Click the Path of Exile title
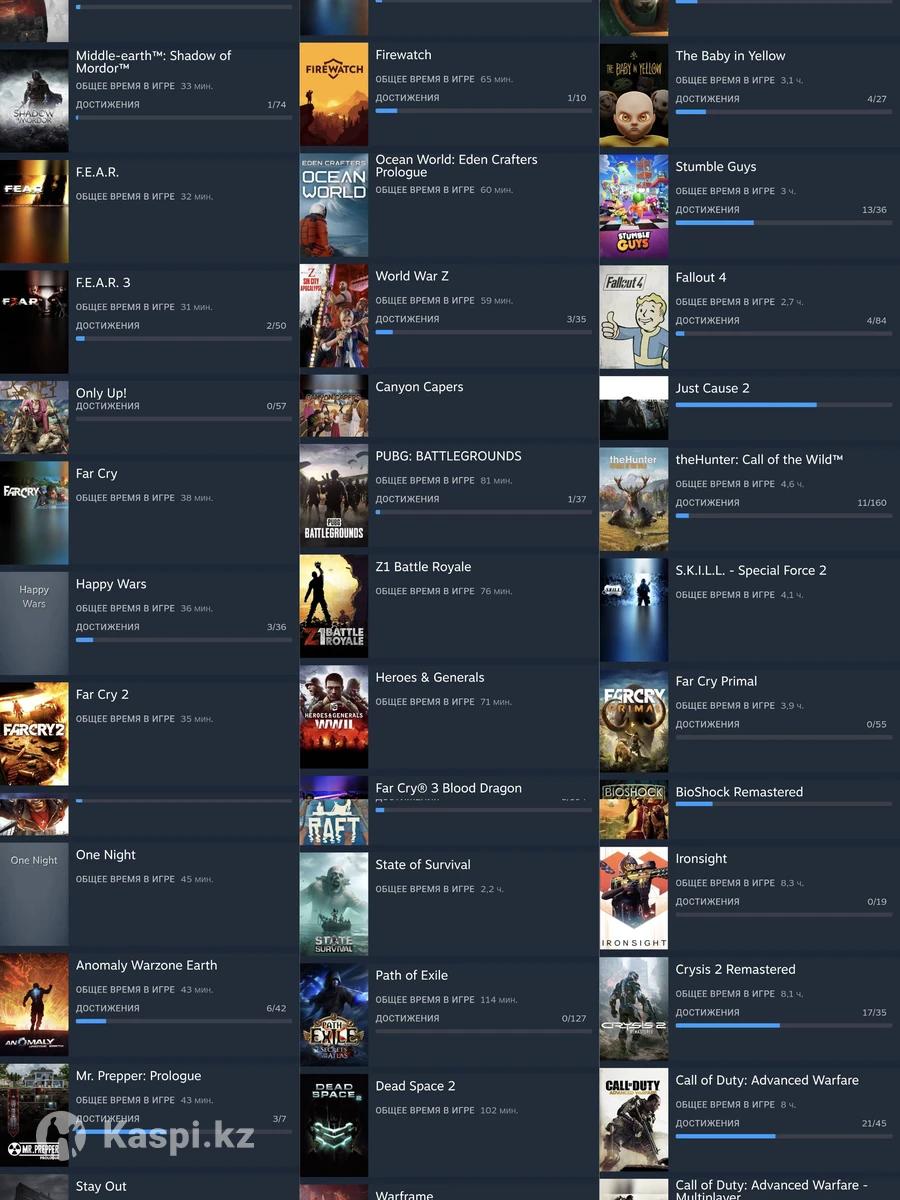Viewport: 900px width, 1200px height. tap(411, 975)
